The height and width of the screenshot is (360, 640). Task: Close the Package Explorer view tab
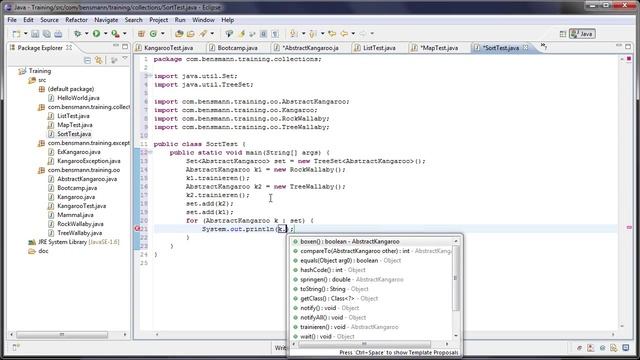(x=69, y=48)
